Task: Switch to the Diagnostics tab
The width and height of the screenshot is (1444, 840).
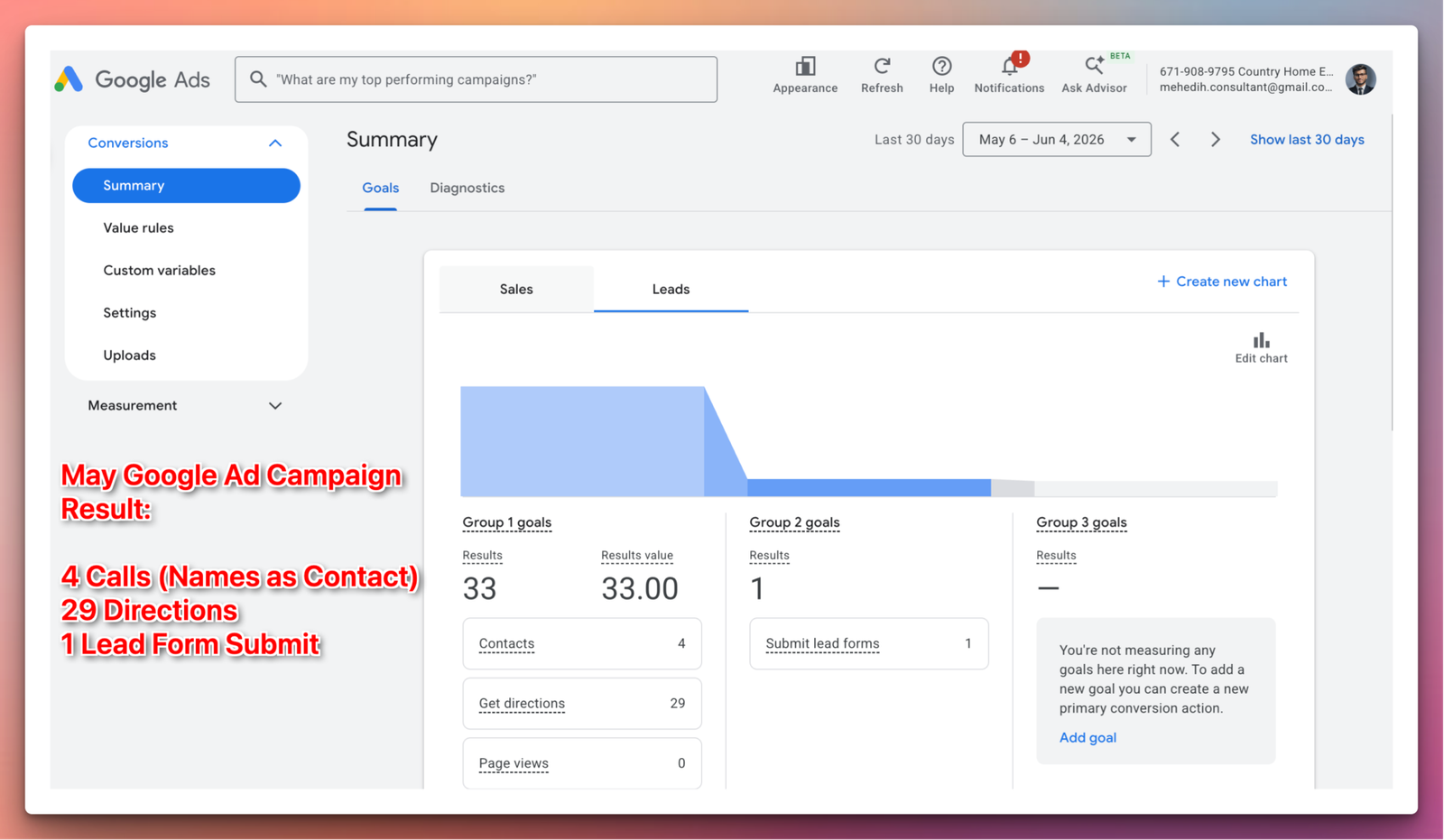Action: click(x=467, y=189)
